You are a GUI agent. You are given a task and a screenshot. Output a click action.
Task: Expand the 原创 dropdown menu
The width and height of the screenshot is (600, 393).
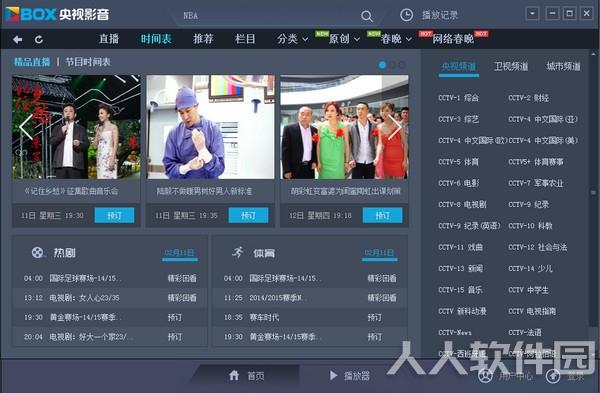point(344,39)
